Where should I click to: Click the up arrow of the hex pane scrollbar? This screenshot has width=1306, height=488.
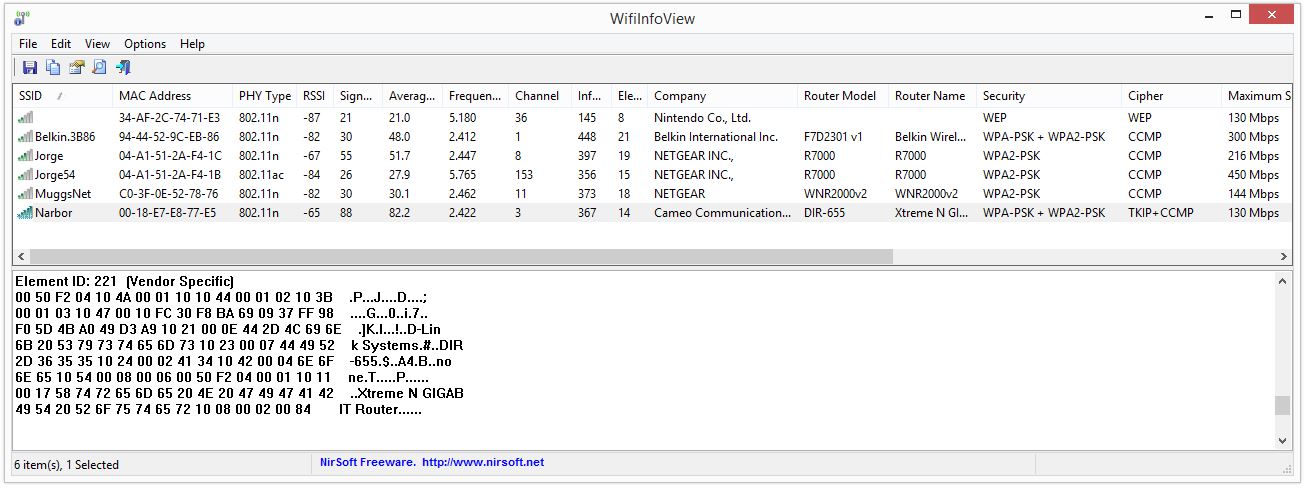(1283, 281)
